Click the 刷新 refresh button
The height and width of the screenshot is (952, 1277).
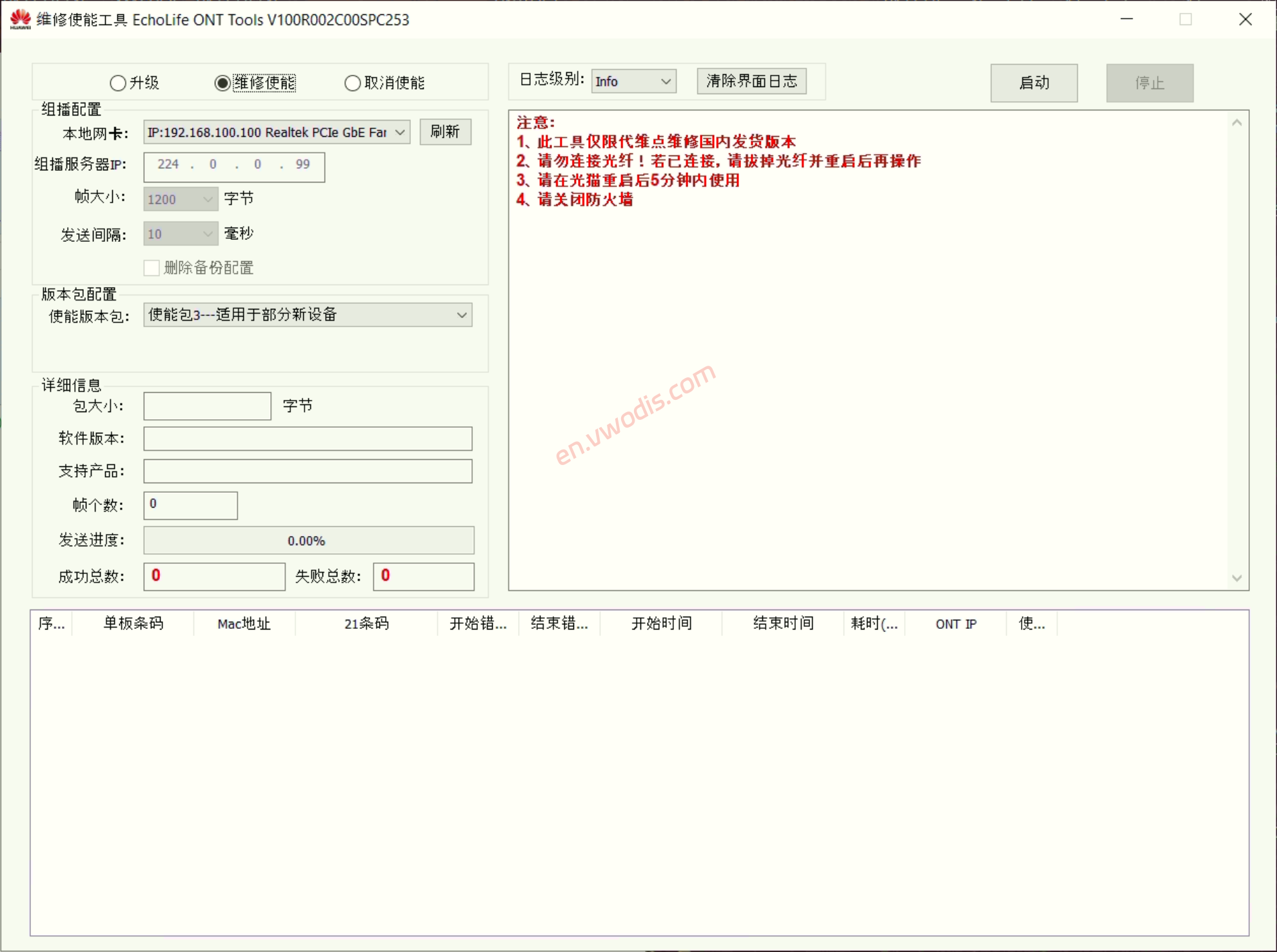(x=445, y=132)
